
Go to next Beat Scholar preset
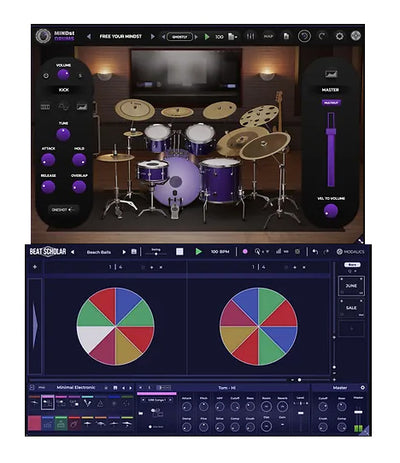tap(124, 252)
